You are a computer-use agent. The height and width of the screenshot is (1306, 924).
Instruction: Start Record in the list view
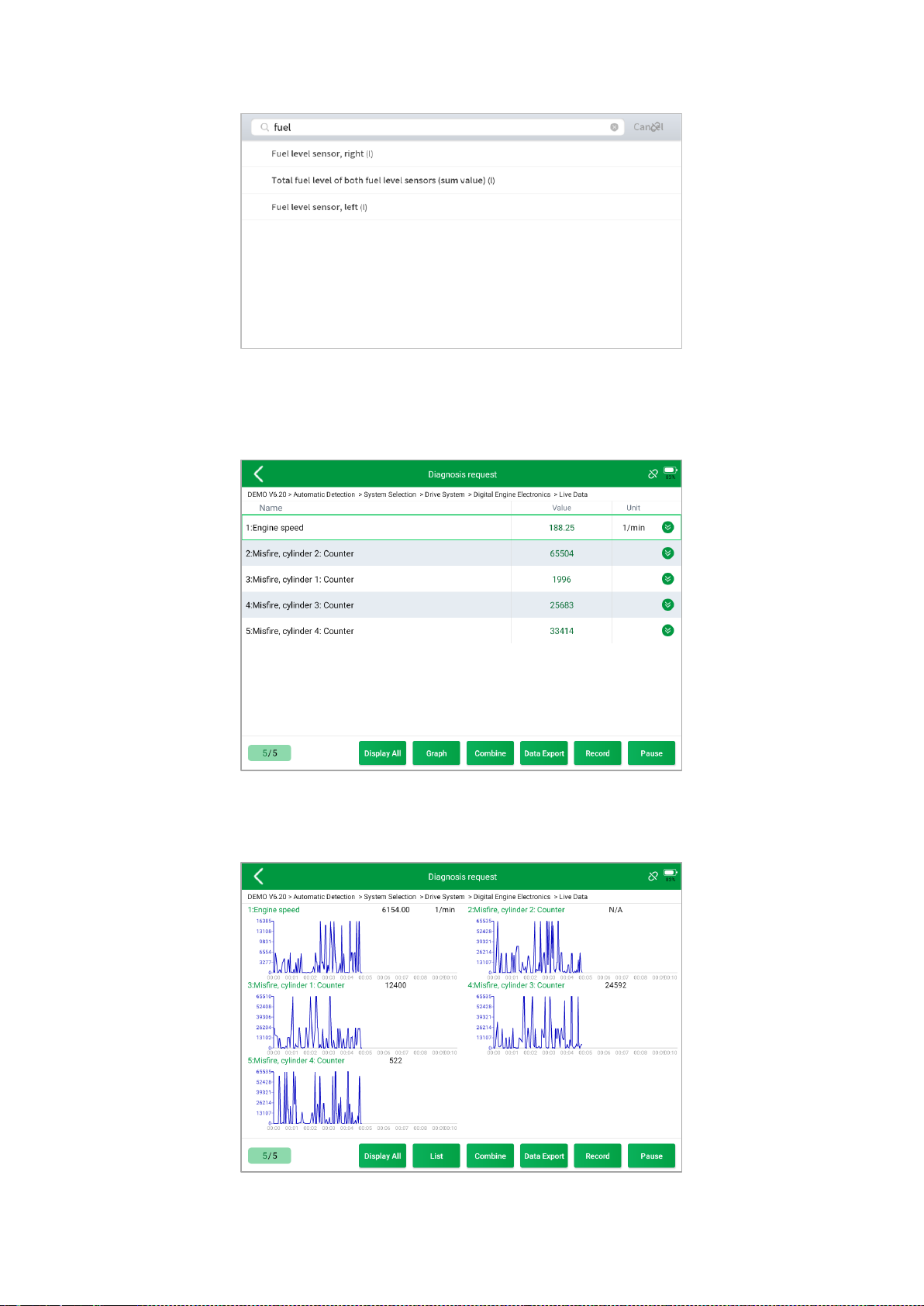coord(598,753)
